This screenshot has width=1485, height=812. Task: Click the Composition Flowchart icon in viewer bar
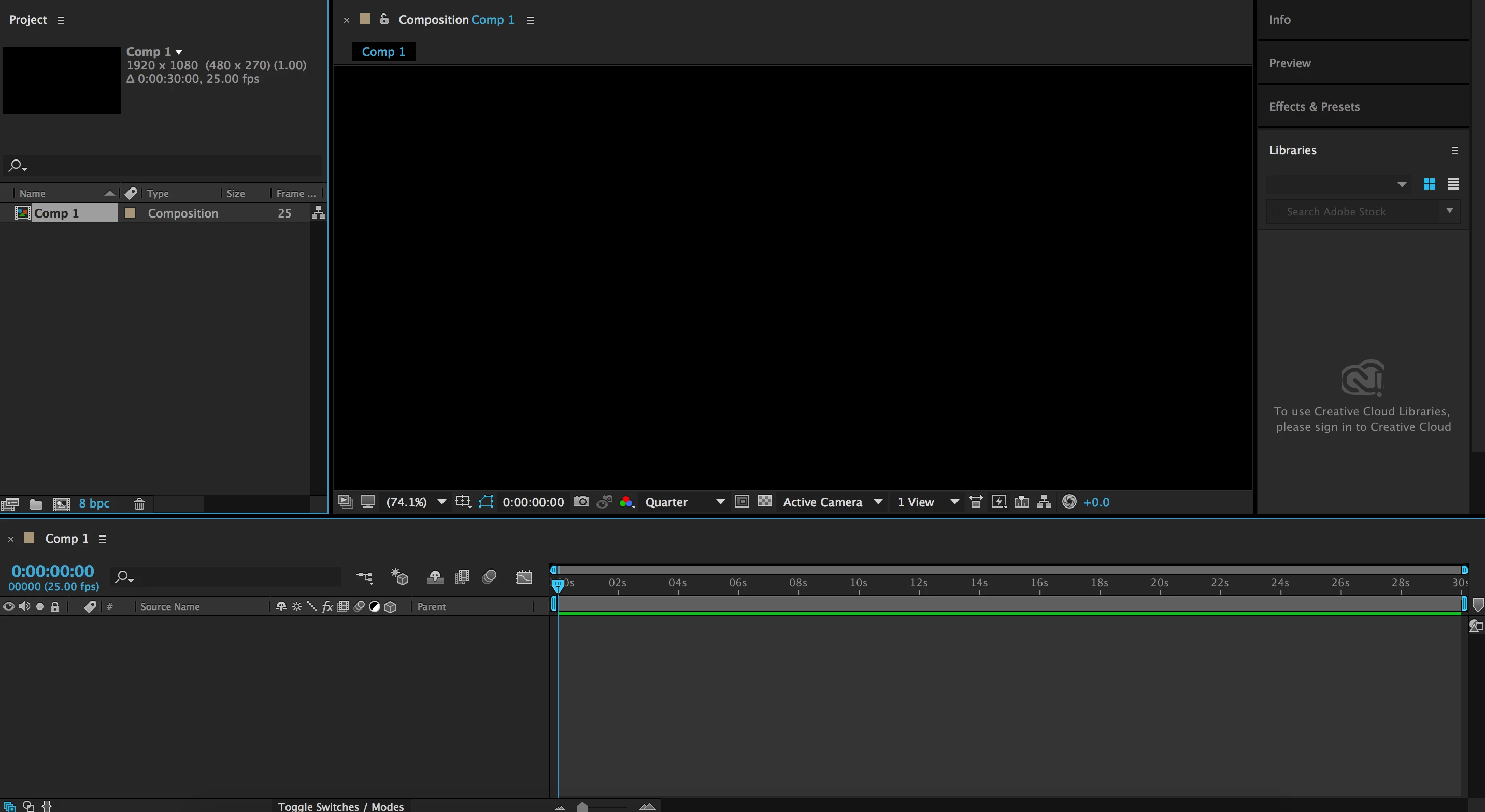(x=1044, y=502)
